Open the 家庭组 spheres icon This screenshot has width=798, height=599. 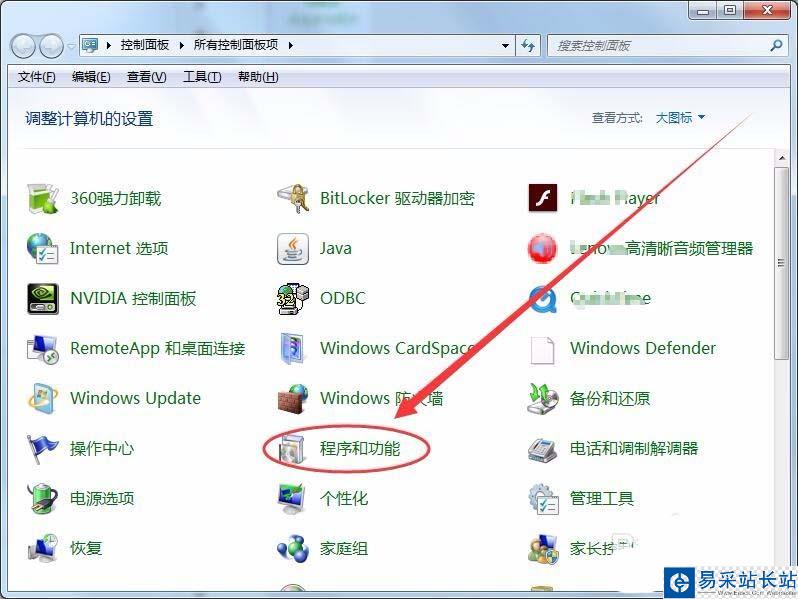coord(293,549)
